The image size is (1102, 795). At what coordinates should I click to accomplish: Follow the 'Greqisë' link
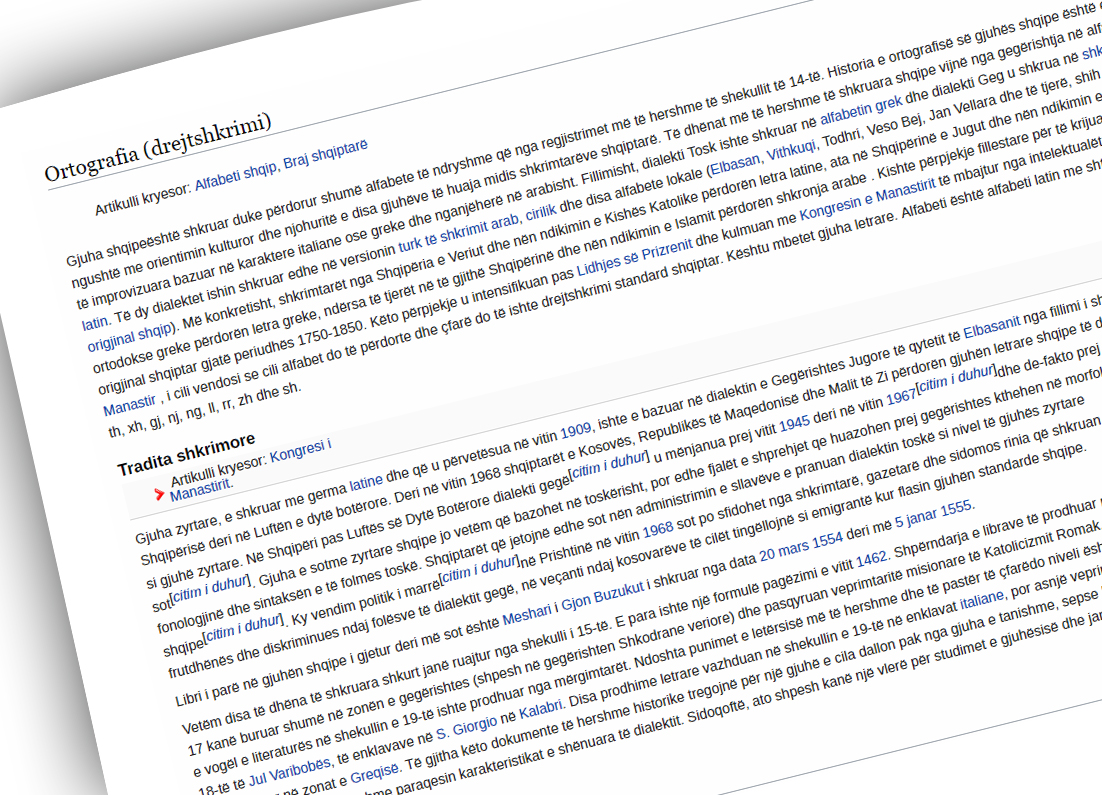click(375, 775)
